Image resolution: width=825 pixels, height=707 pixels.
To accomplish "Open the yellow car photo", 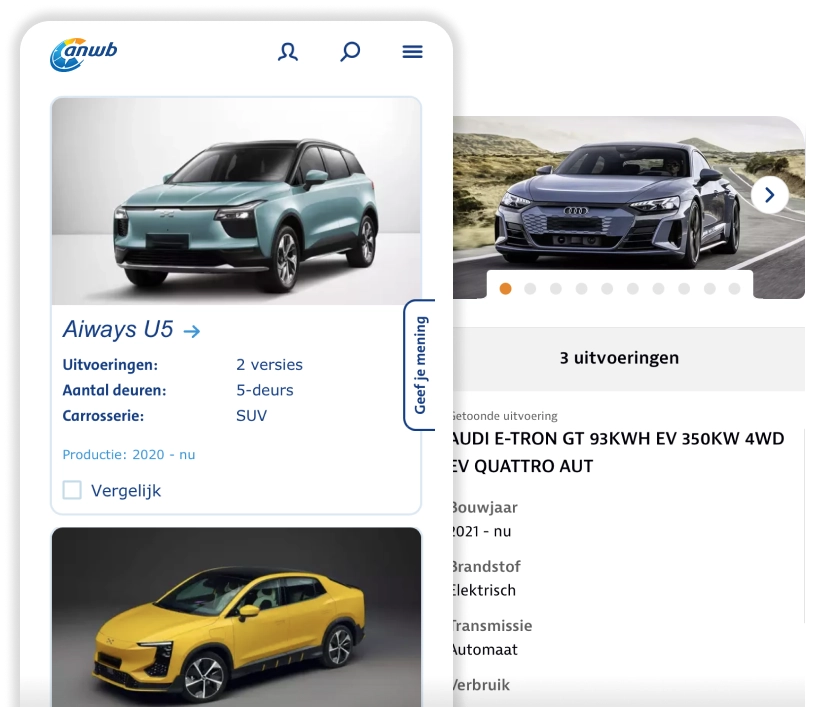I will pos(236,617).
